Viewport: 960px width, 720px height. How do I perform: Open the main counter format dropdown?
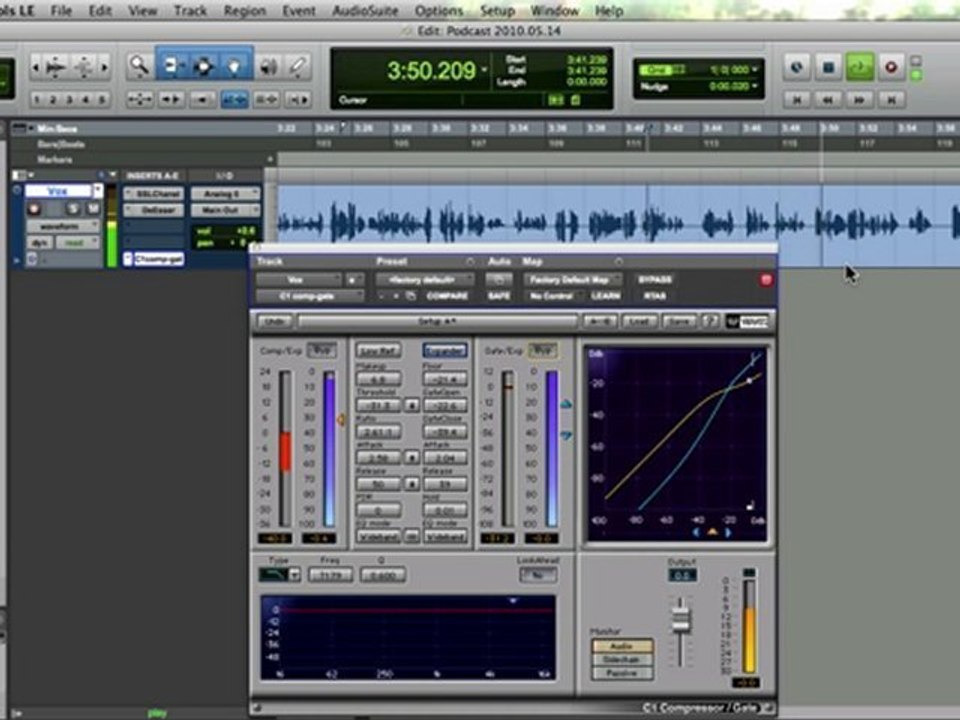click(x=484, y=70)
